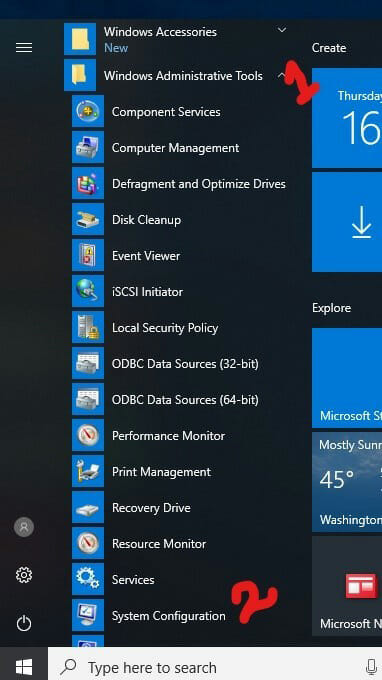Click the search magnifier icon in taskbar
Viewport: 382px width, 680px height.
[69, 667]
